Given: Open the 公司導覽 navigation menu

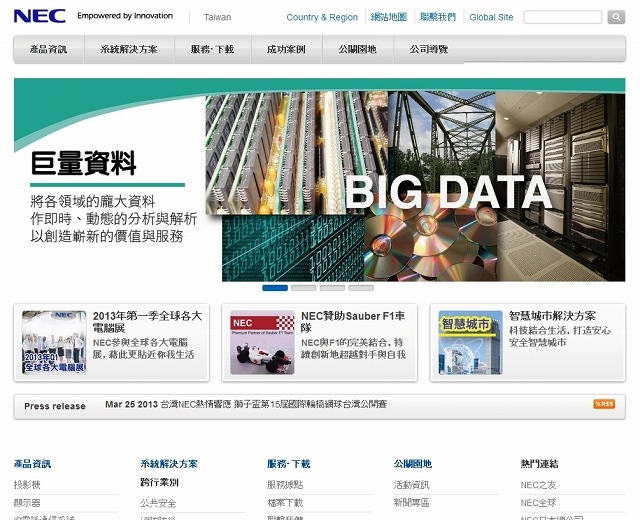Looking at the screenshot, I should pos(429,49).
